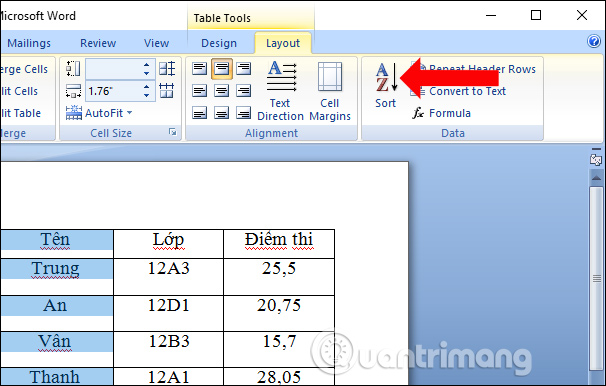Select Align Top Center
This screenshot has height=386, width=606.
pos(221,69)
